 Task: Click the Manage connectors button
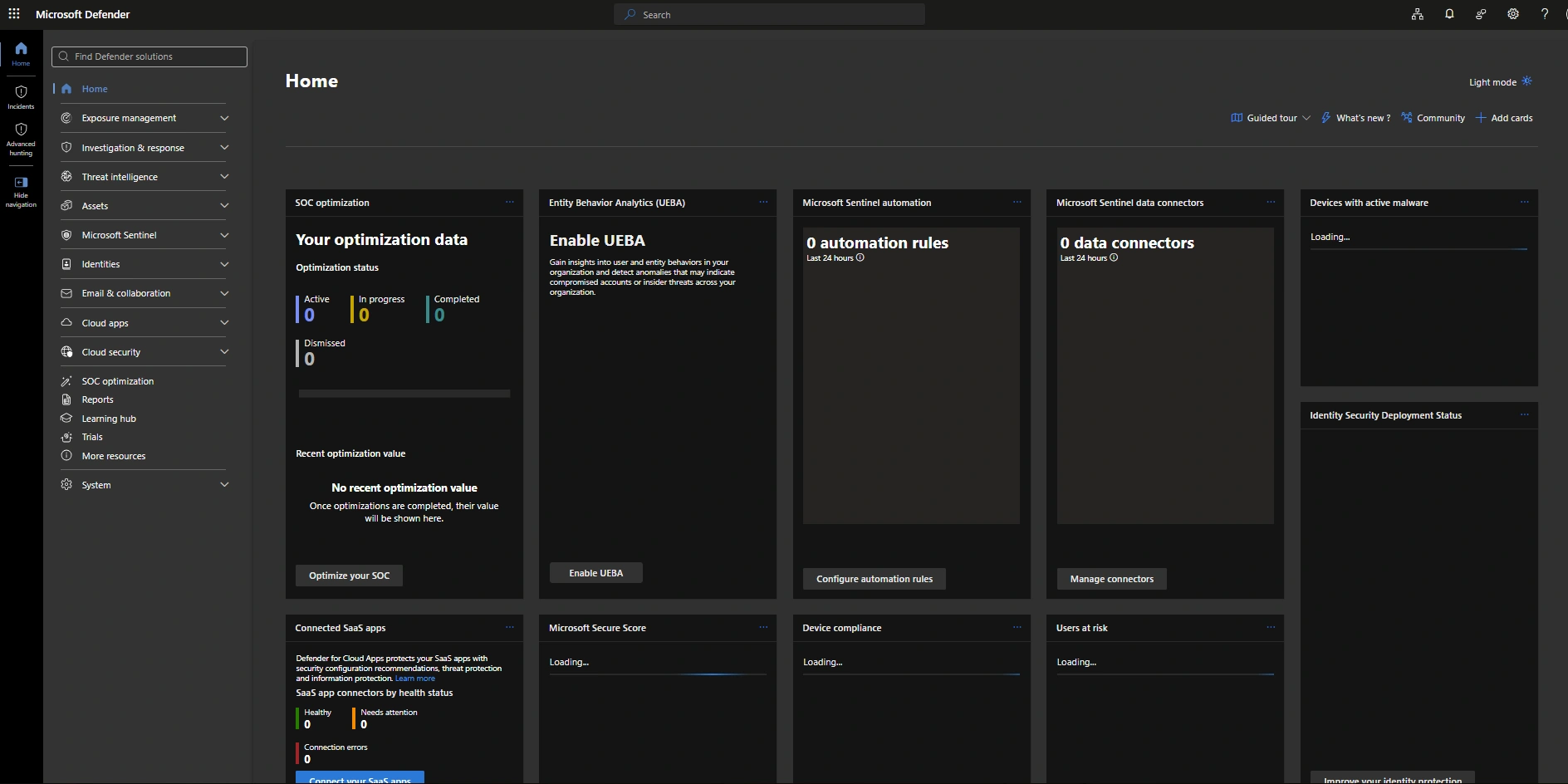click(1111, 579)
